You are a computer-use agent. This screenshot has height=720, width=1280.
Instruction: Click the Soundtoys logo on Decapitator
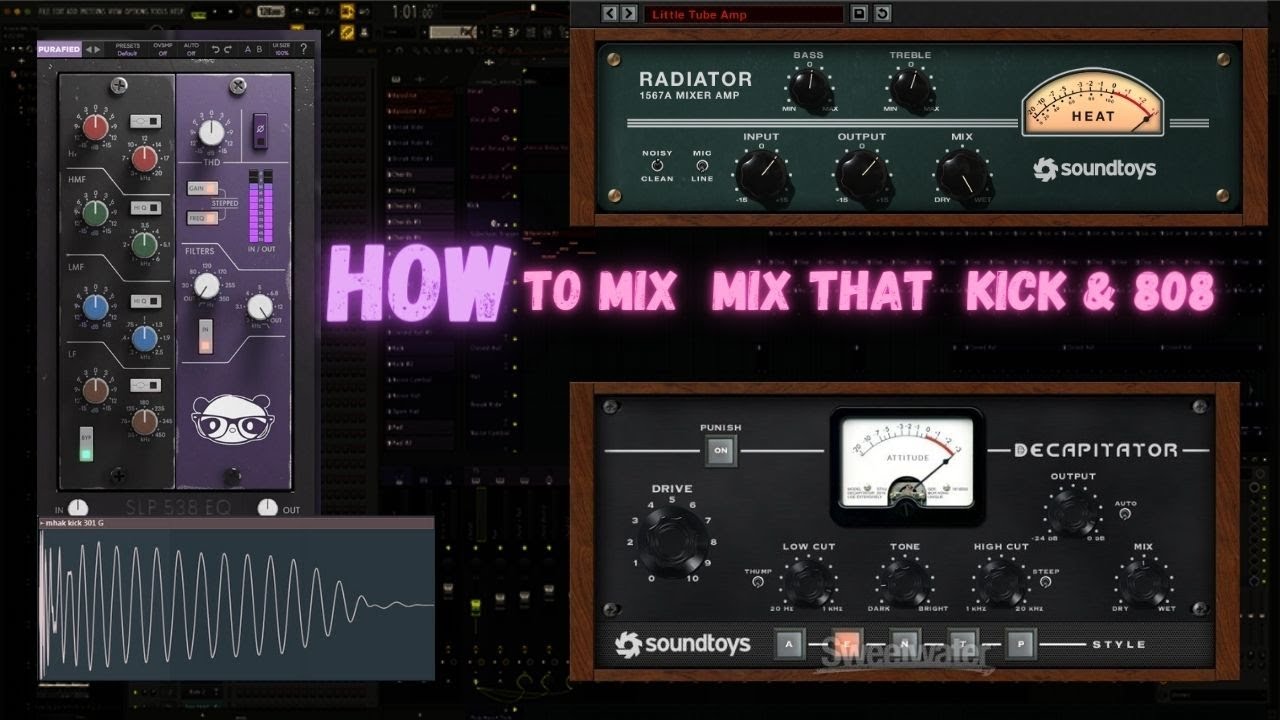click(682, 644)
